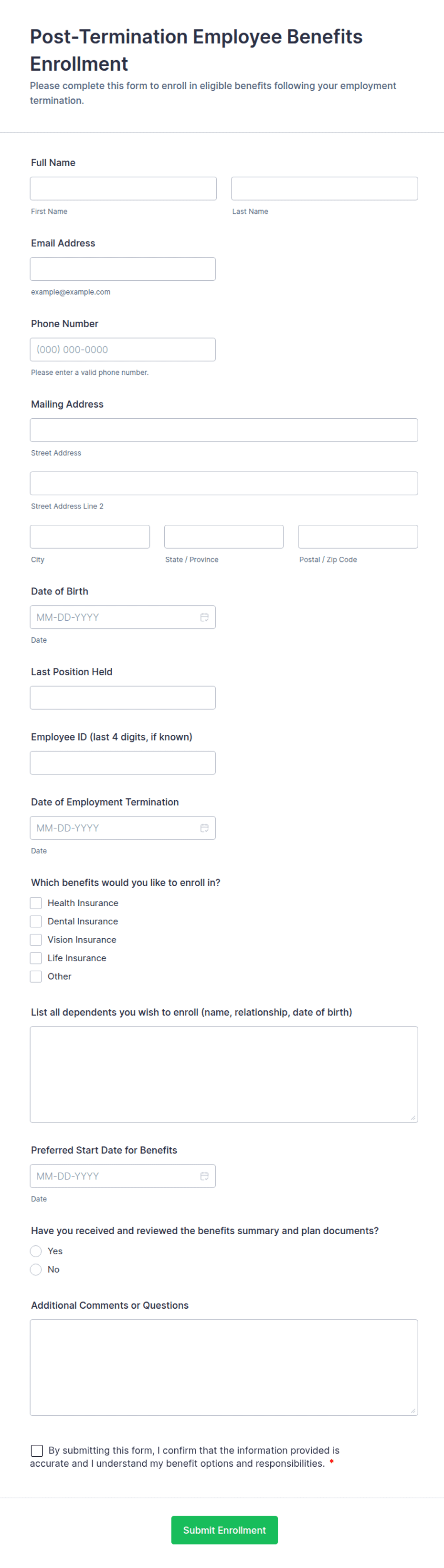Tick the Vision Insurance checkbox
Image resolution: width=444 pixels, height=1568 pixels.
tap(36, 940)
